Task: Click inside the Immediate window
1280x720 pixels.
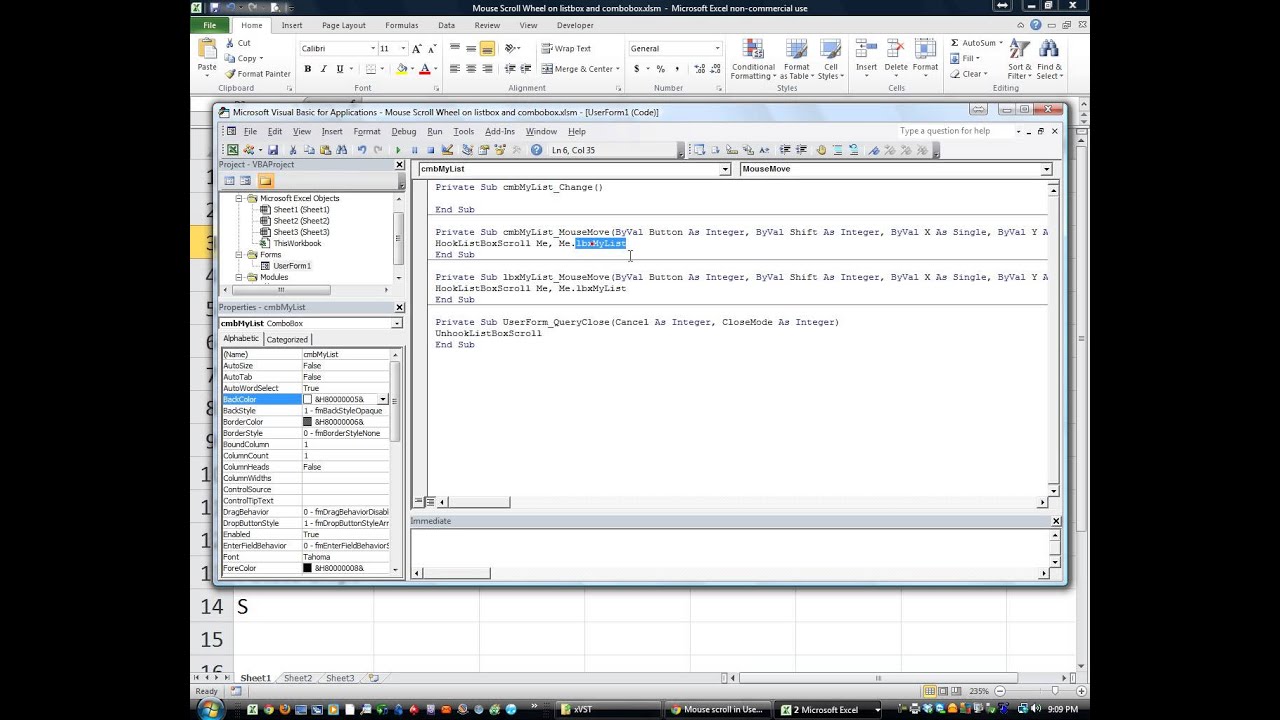Action: click(x=730, y=546)
